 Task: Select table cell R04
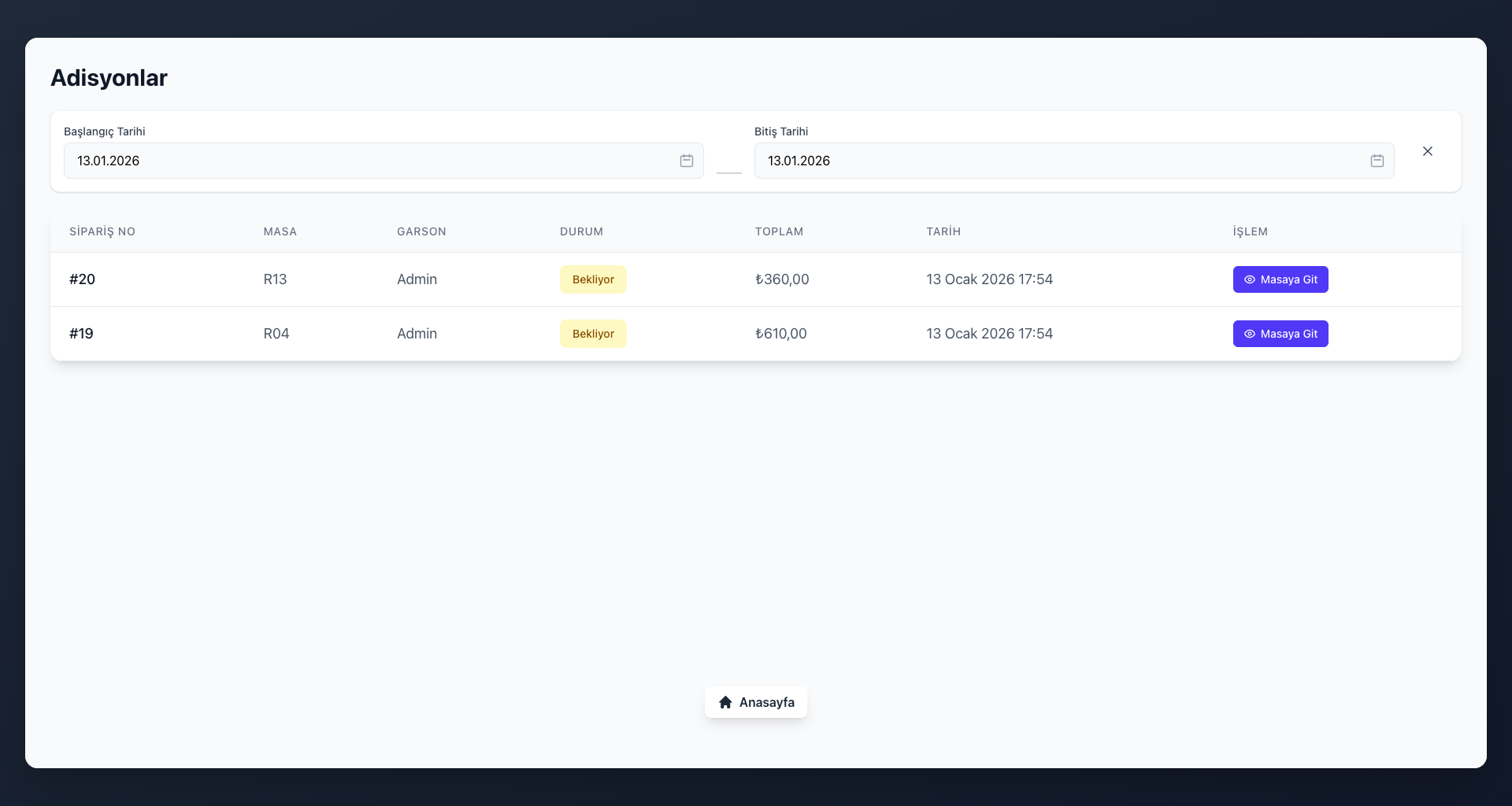276,334
